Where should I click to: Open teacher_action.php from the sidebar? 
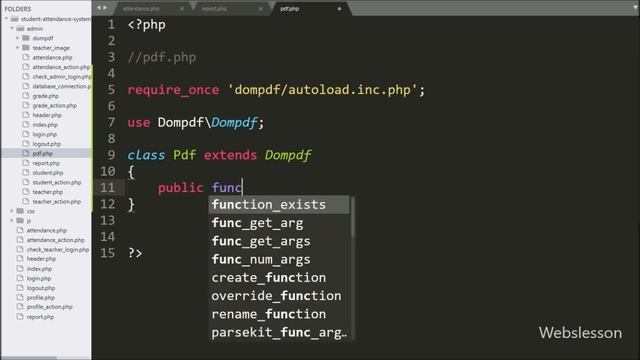(57, 201)
